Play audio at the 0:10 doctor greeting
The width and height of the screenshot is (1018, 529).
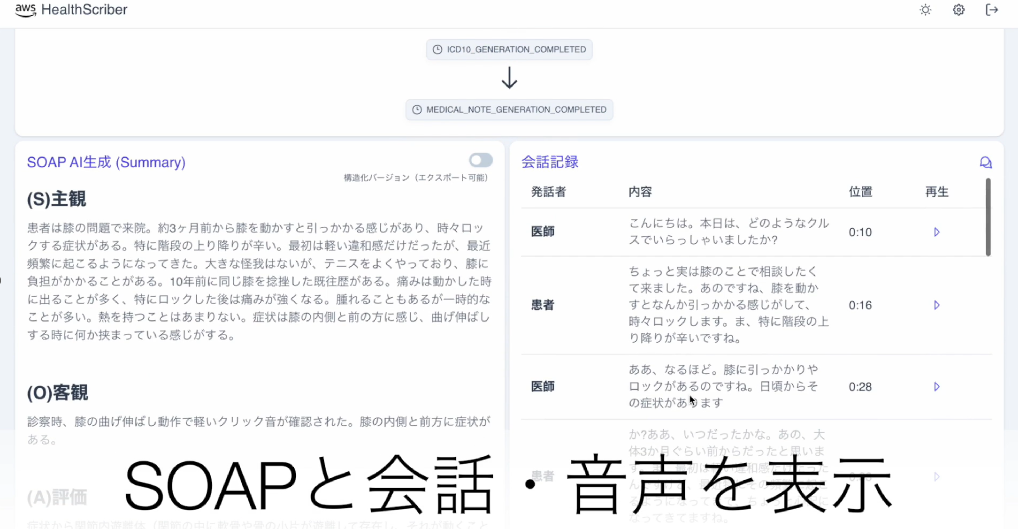click(x=937, y=232)
